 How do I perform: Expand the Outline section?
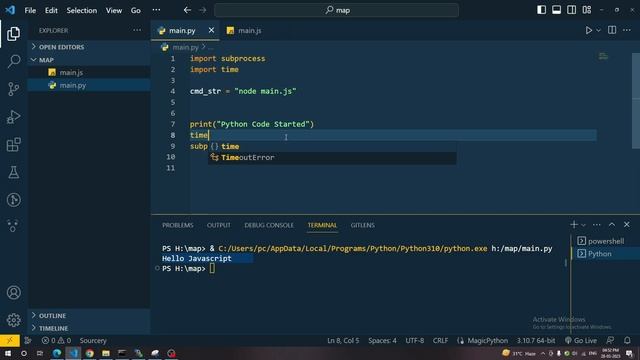pos(89,316)
